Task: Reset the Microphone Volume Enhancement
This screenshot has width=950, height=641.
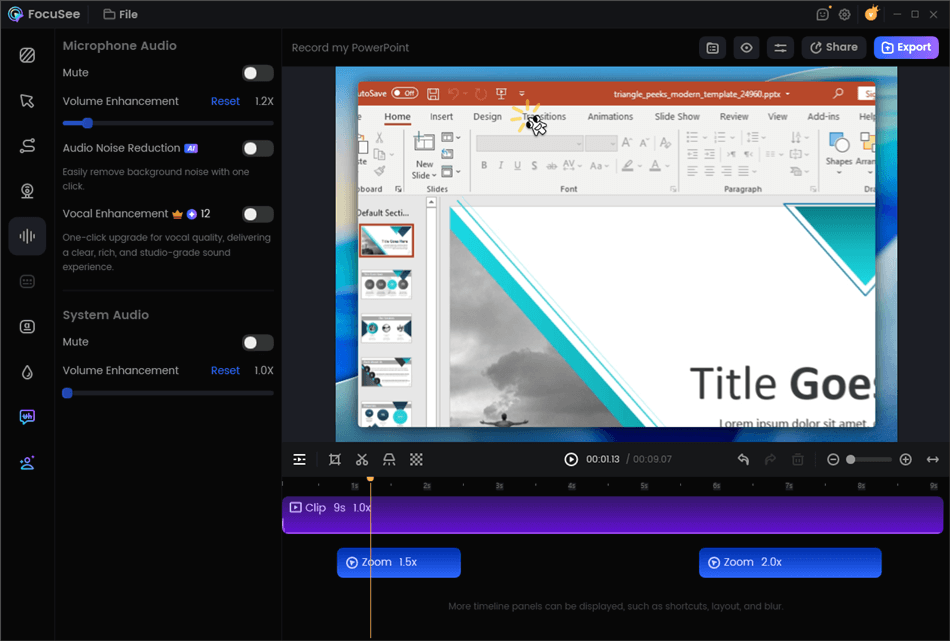Action: click(x=225, y=101)
